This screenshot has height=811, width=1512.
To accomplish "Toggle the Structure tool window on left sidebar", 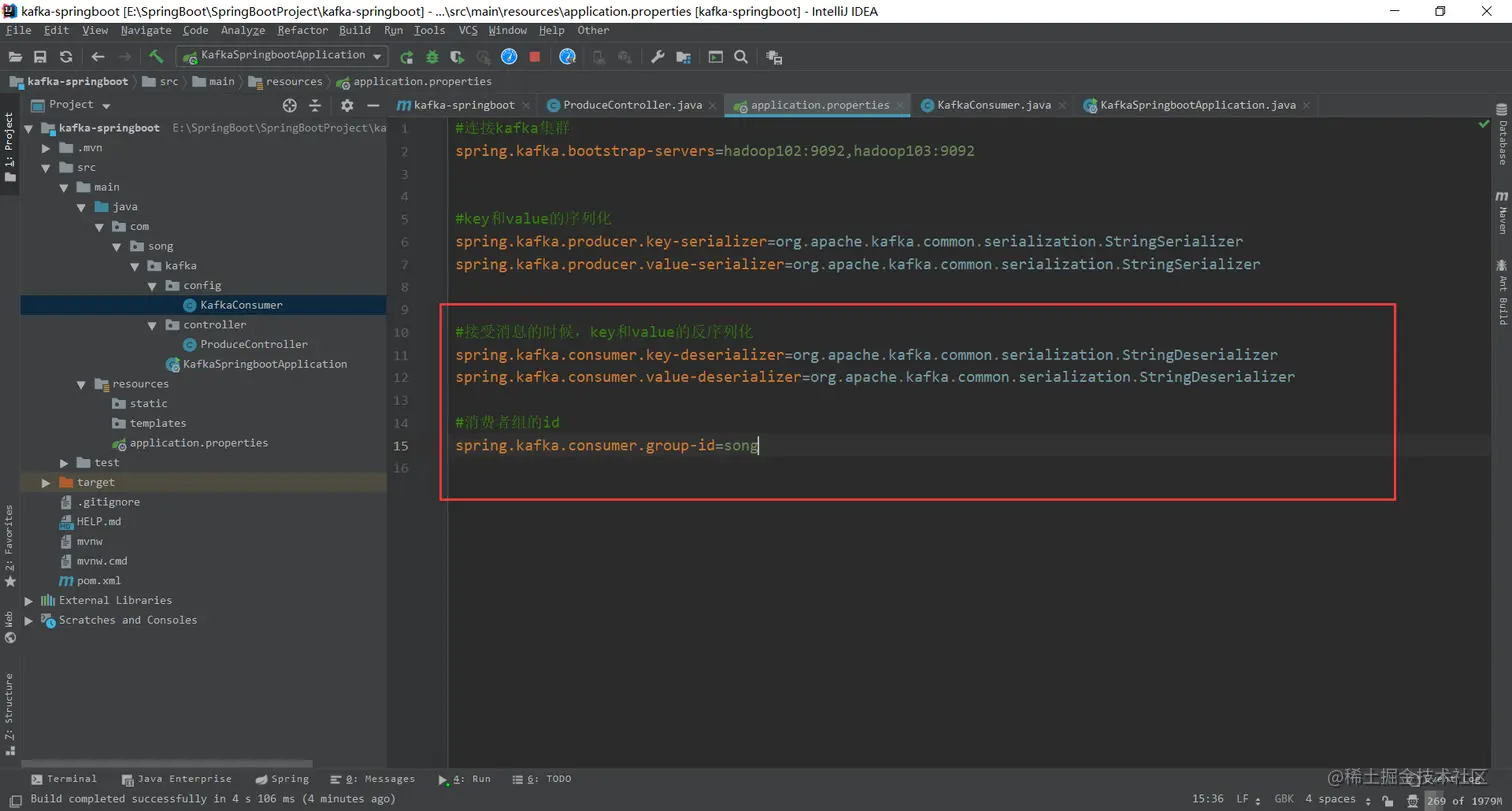I will (9, 712).
